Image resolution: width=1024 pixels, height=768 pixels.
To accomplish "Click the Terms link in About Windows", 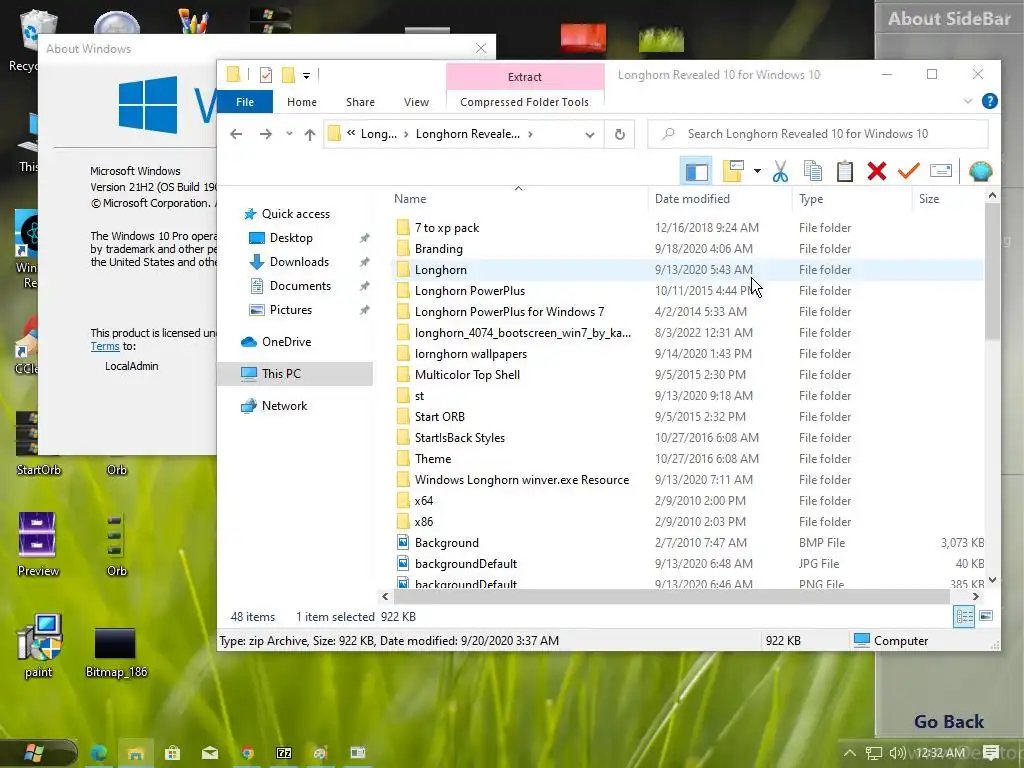I will [x=104, y=347].
